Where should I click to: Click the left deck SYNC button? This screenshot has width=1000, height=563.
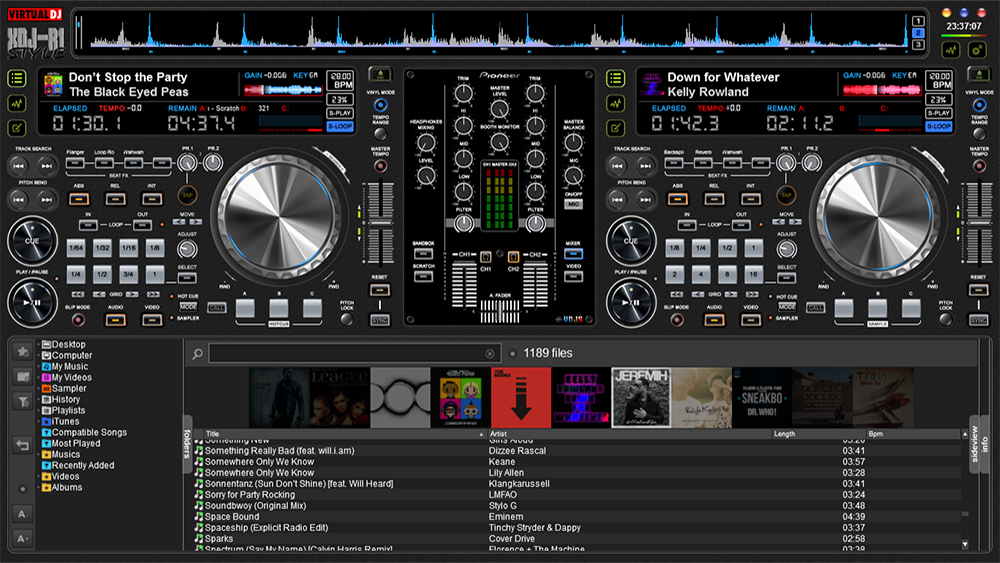(380, 319)
